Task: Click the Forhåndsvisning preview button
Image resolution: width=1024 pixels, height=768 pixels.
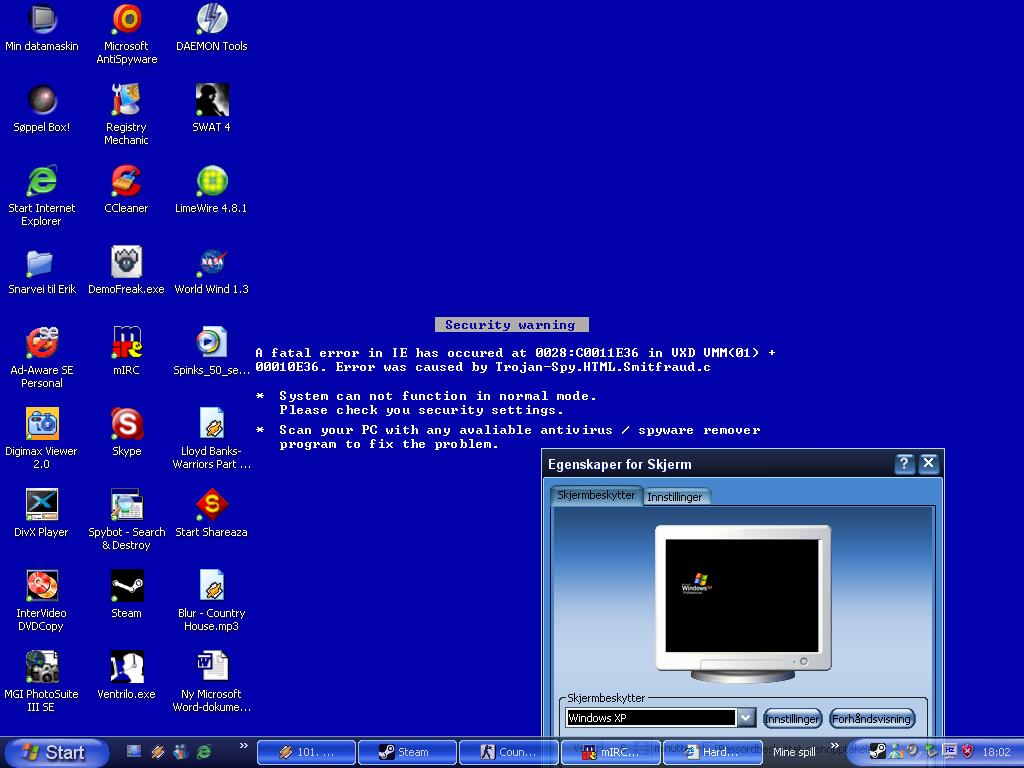Action: [x=872, y=718]
